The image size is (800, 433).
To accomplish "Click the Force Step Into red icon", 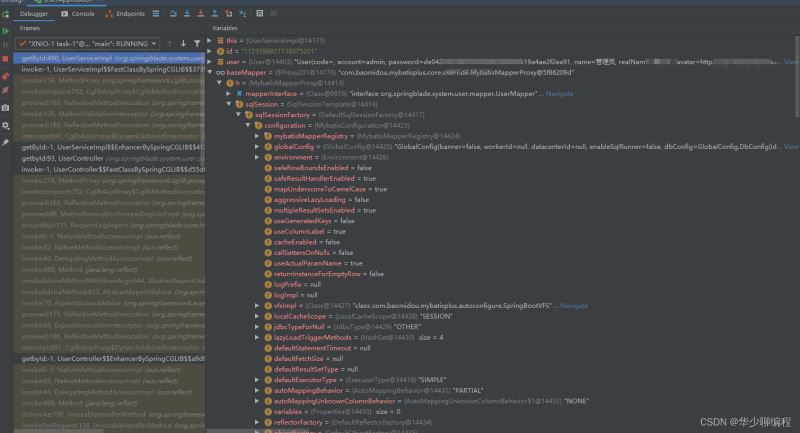I will 201,14.
